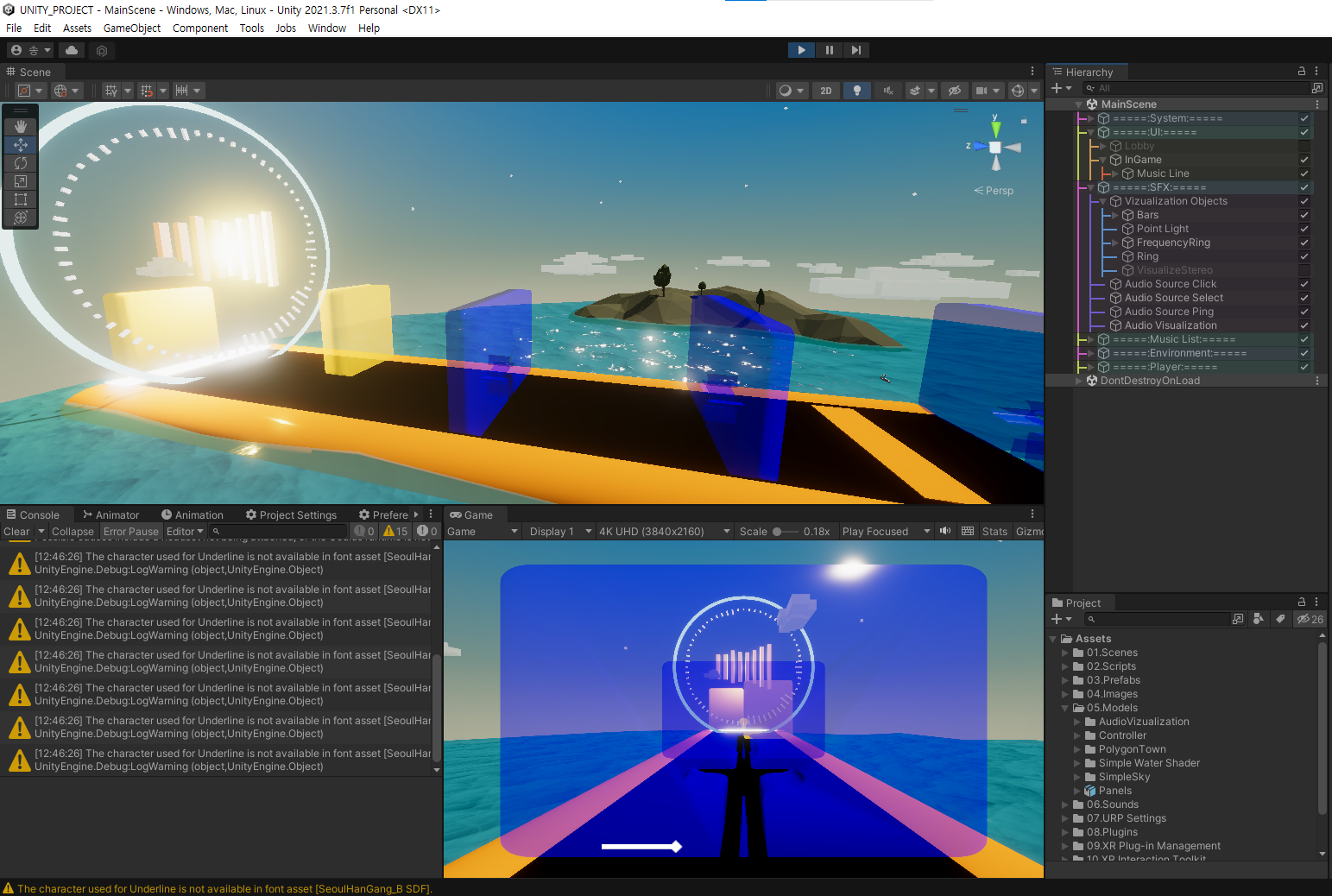Expand the 01.Scenes folder
1332x896 pixels.
[1064, 653]
